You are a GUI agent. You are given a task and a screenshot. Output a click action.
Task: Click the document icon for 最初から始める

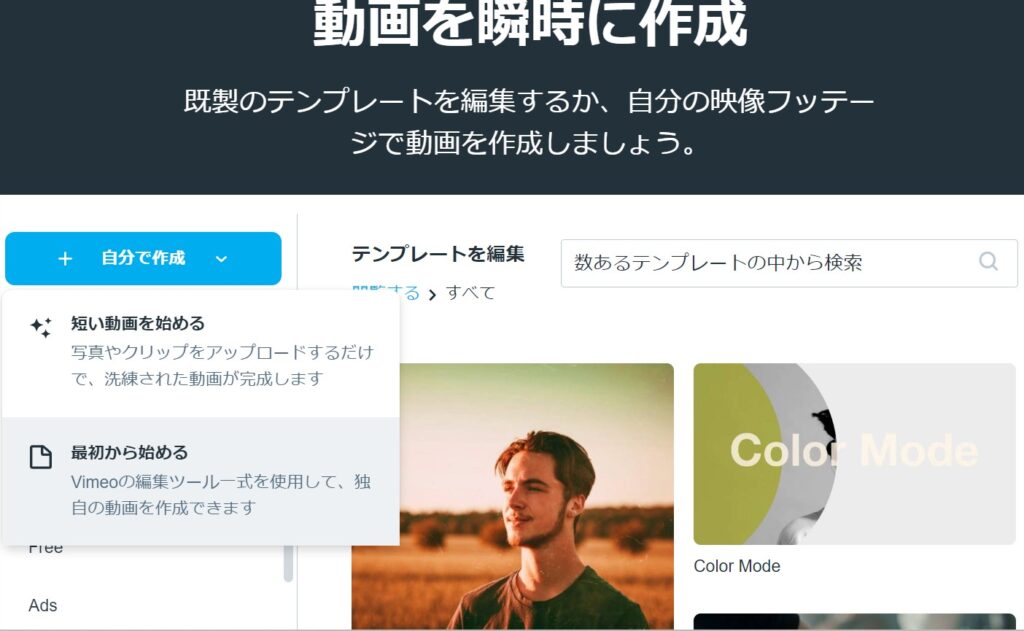coord(40,457)
